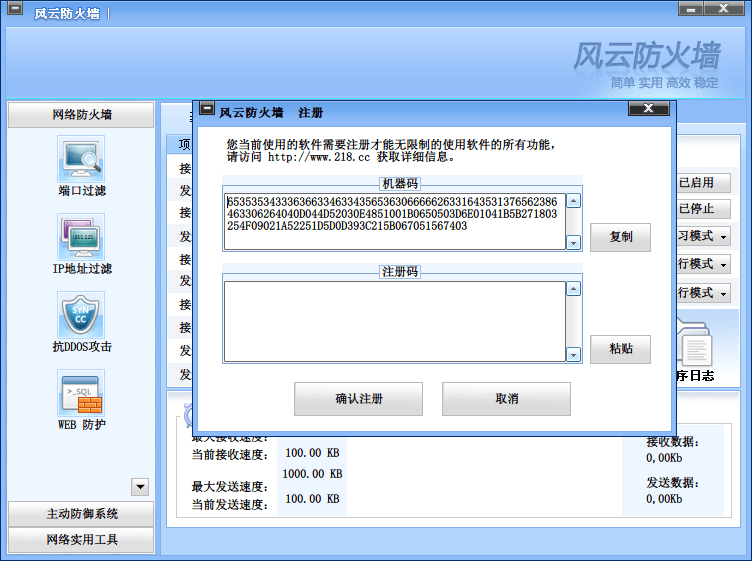
Task: Select the IP地址过滤 icon
Action: pos(81,237)
